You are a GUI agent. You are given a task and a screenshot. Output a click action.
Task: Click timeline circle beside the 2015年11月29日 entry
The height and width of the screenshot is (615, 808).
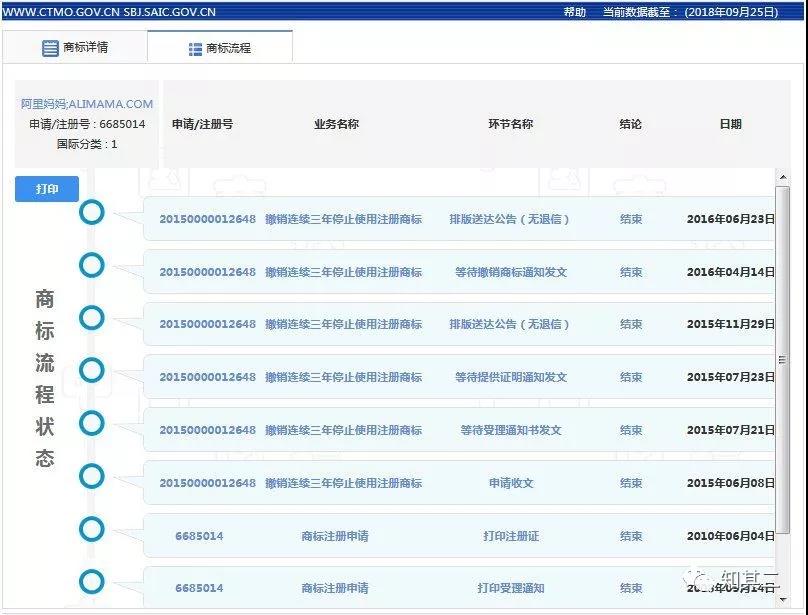pos(92,318)
